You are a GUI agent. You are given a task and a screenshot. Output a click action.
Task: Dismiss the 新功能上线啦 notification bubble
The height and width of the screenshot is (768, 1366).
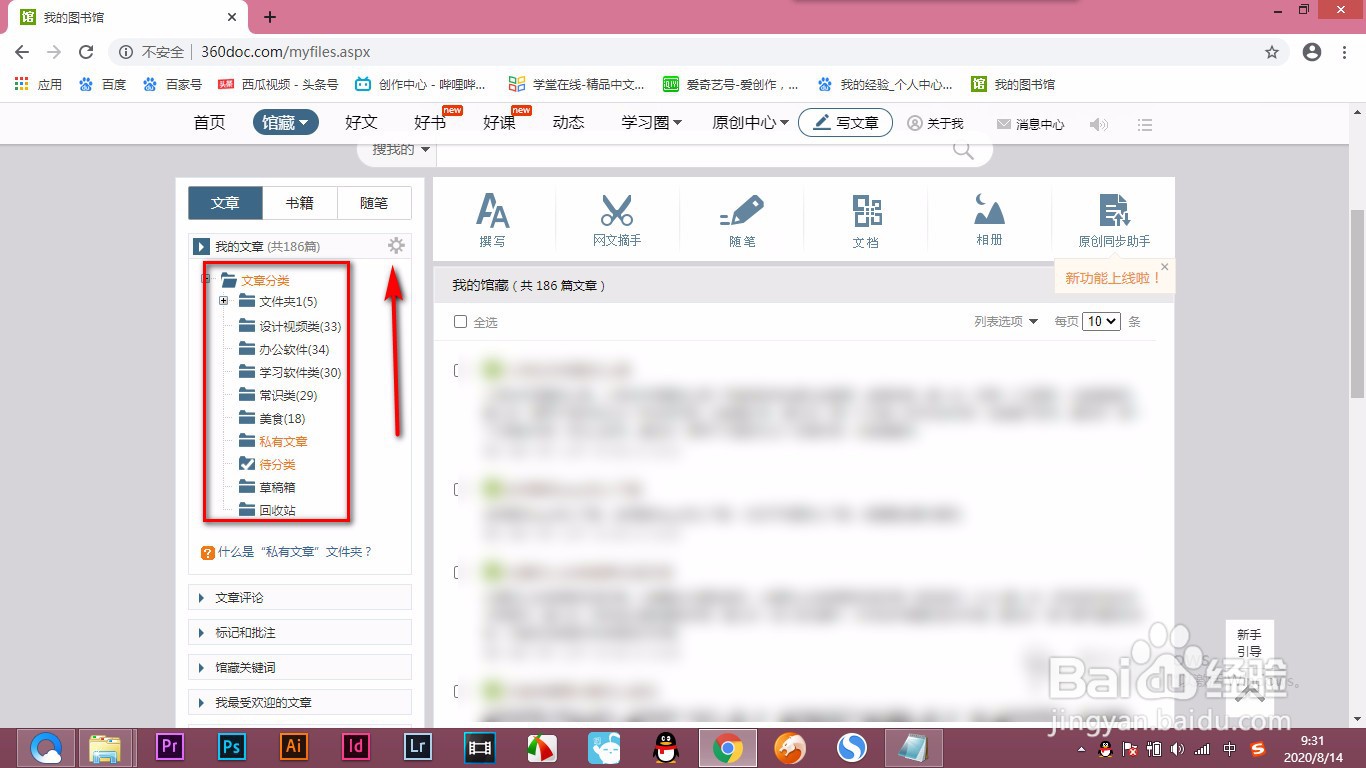pos(1163,267)
